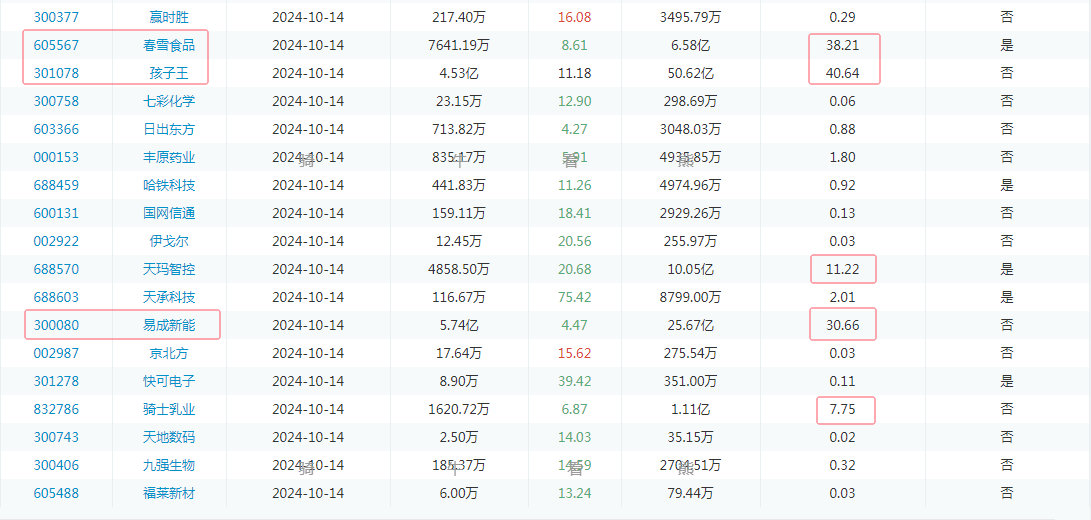Viewport: 1091px width, 520px height.
Task: Select the 快可电子 stock name link
Action: 169,381
